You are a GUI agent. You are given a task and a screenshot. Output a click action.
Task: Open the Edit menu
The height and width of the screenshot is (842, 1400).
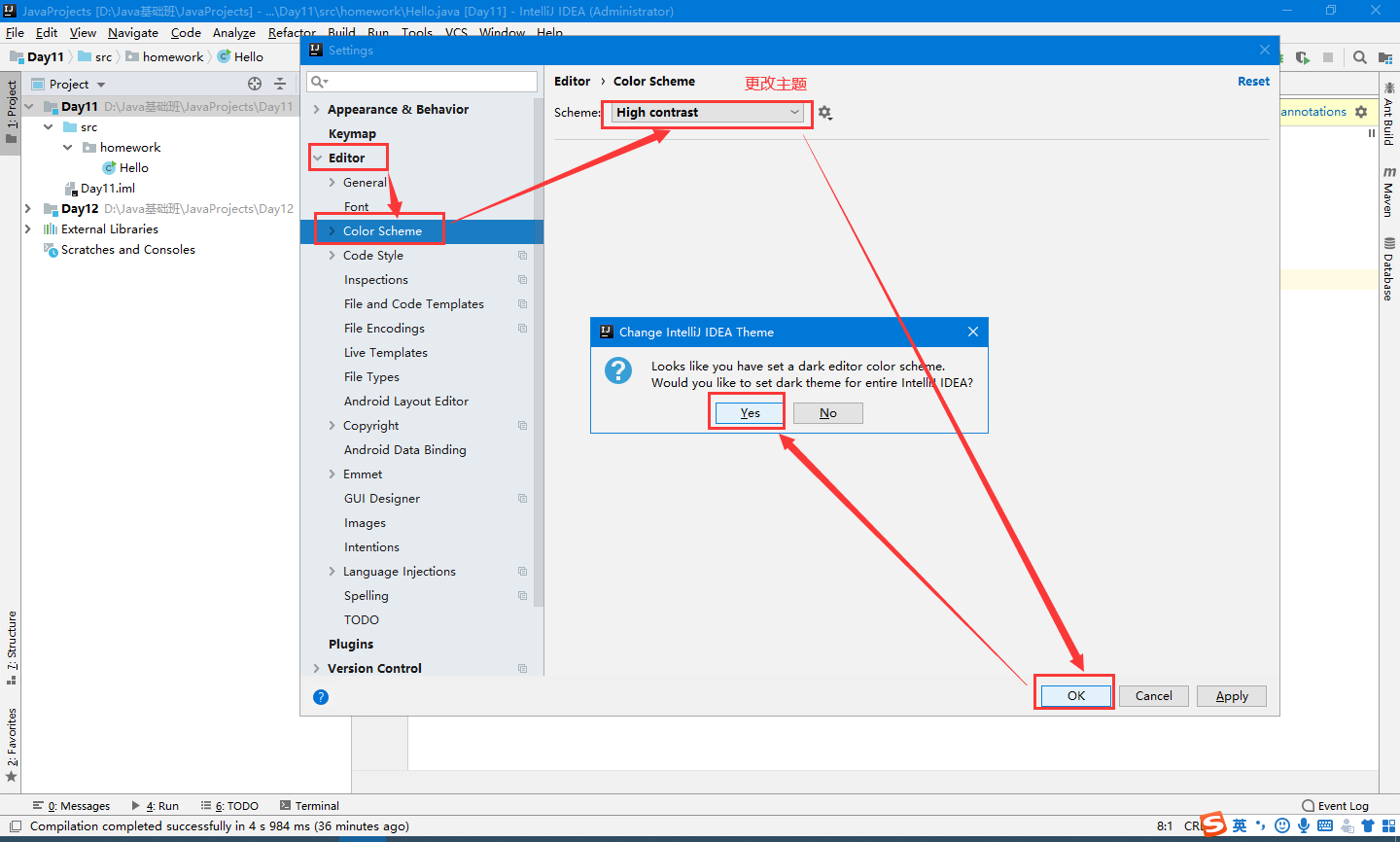click(x=47, y=33)
